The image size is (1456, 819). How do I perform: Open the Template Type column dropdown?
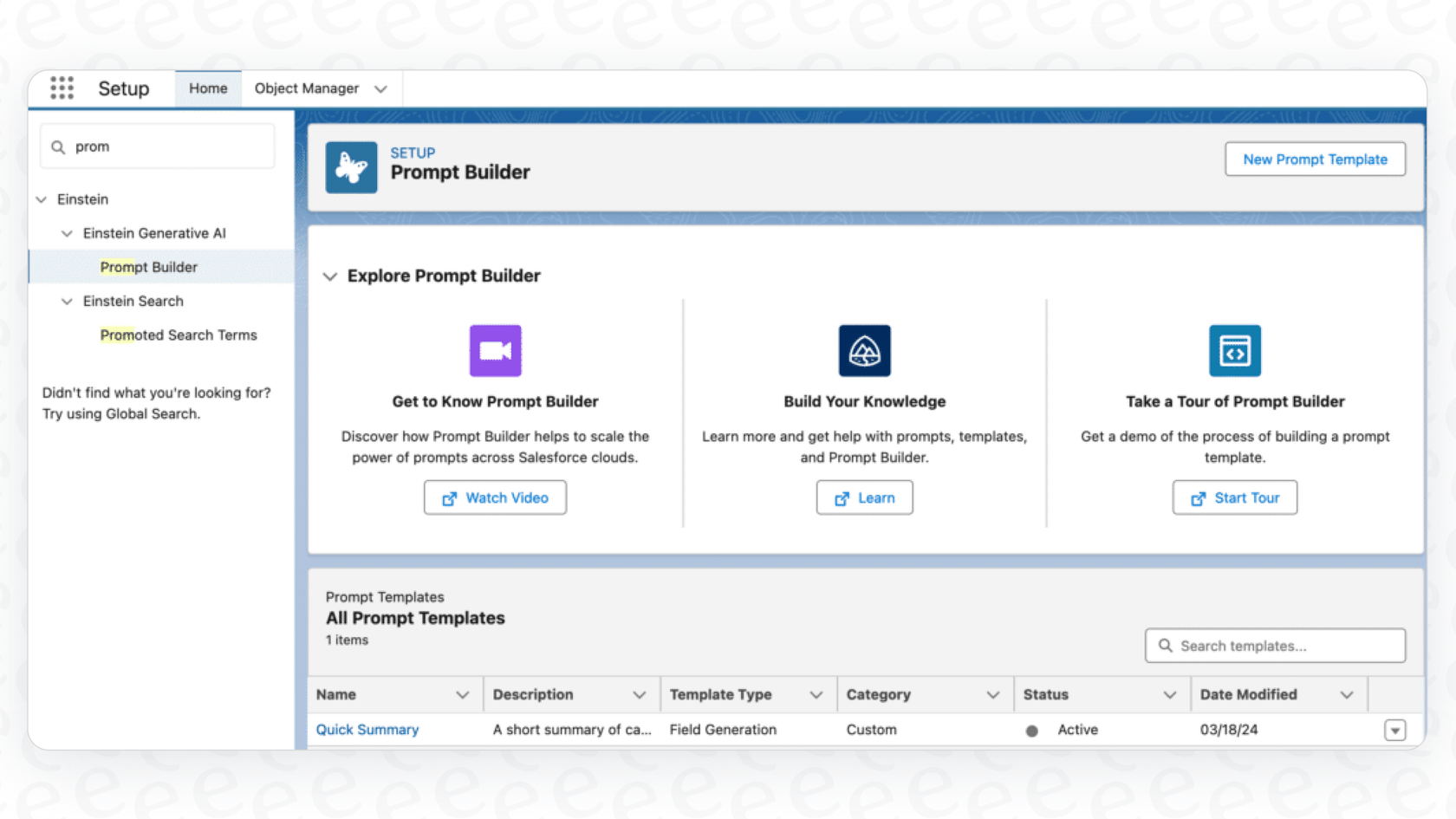point(816,694)
